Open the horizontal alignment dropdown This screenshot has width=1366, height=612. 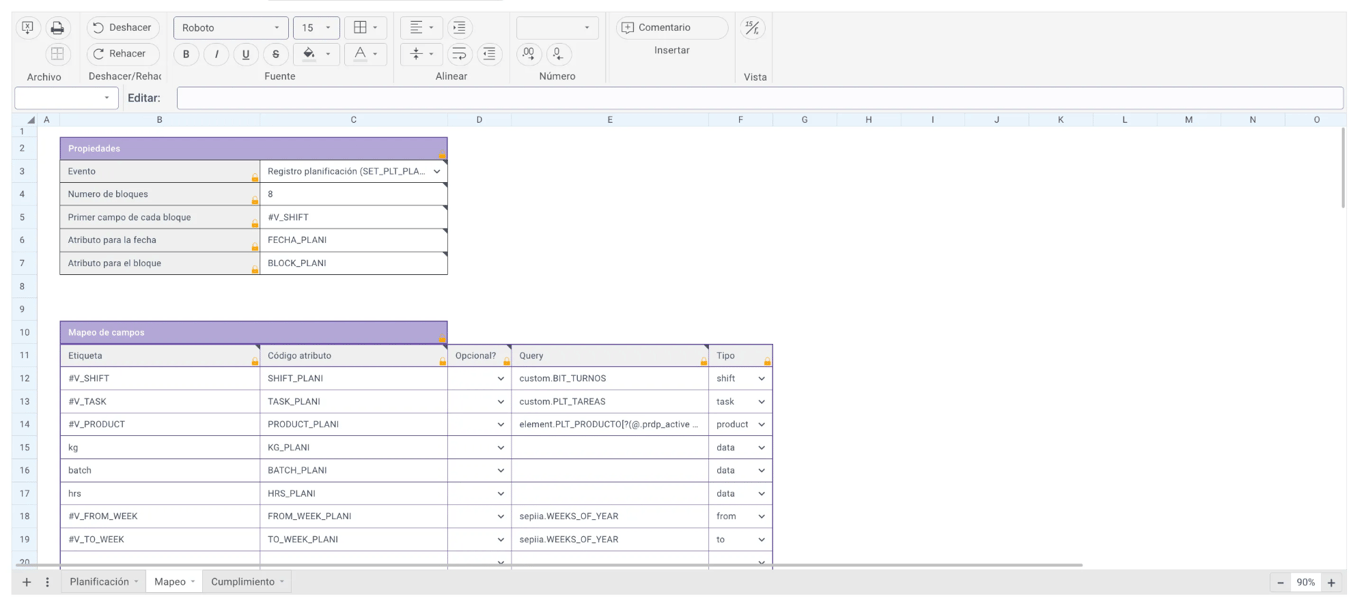pyautogui.click(x=422, y=28)
